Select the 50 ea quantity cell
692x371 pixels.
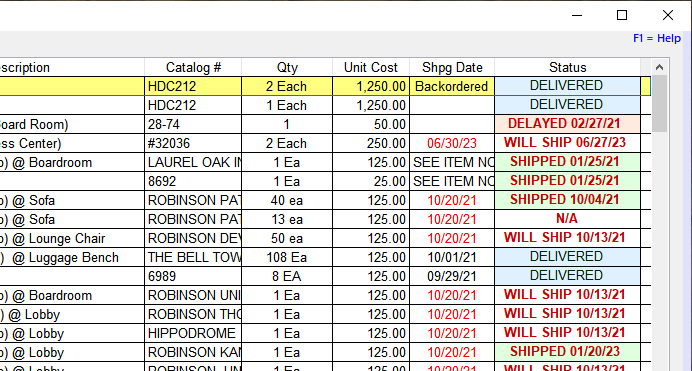tap(287, 238)
